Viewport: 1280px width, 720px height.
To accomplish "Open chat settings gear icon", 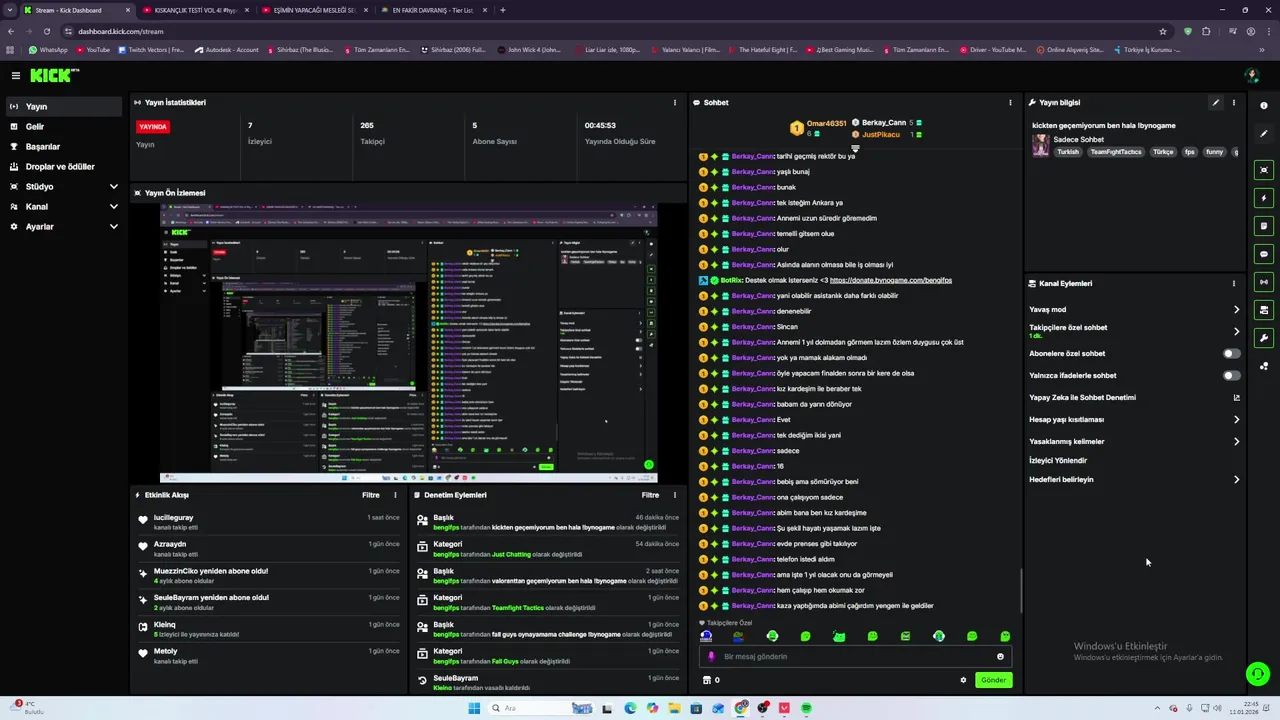I will coord(964,680).
